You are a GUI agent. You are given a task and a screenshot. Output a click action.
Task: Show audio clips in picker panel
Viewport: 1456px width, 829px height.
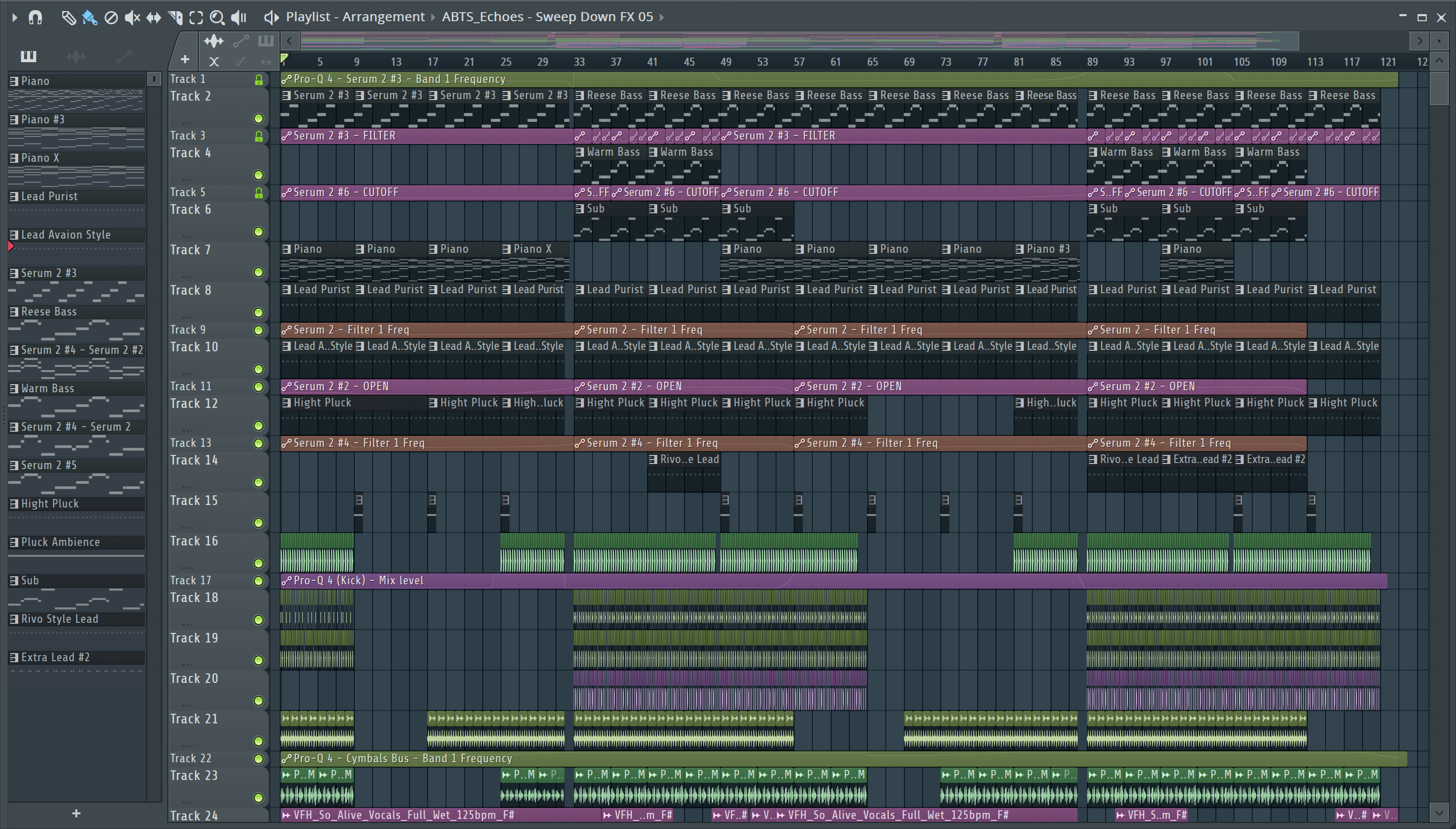coord(76,57)
